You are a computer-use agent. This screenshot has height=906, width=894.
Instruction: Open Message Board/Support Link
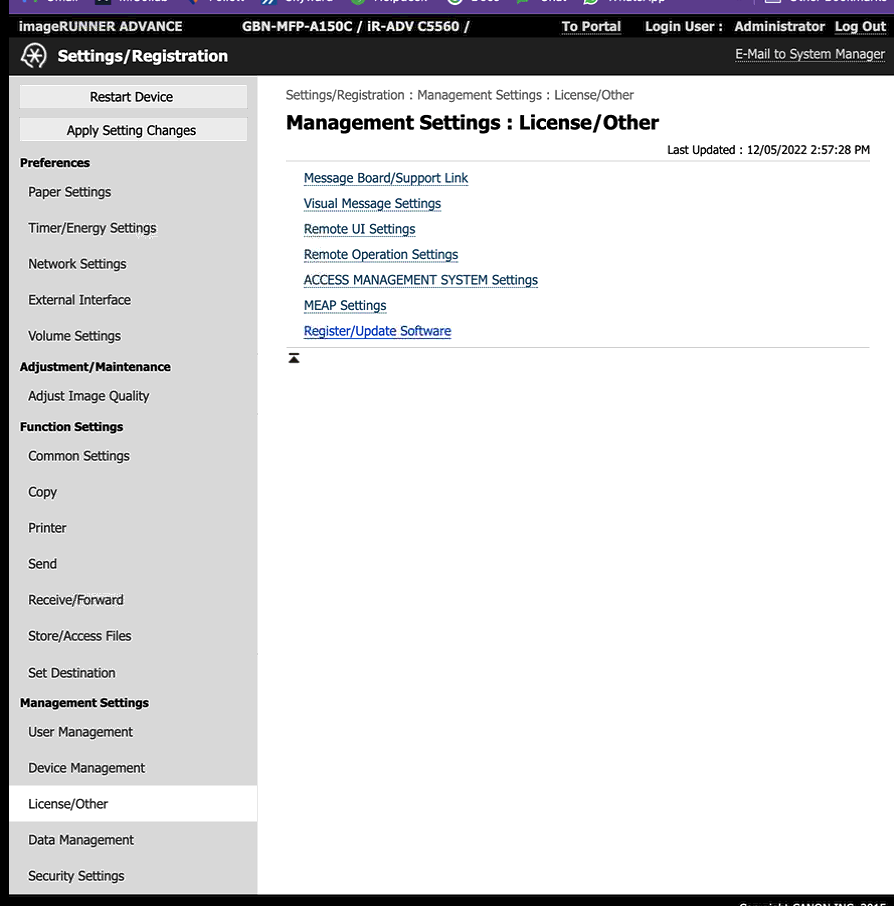point(386,178)
